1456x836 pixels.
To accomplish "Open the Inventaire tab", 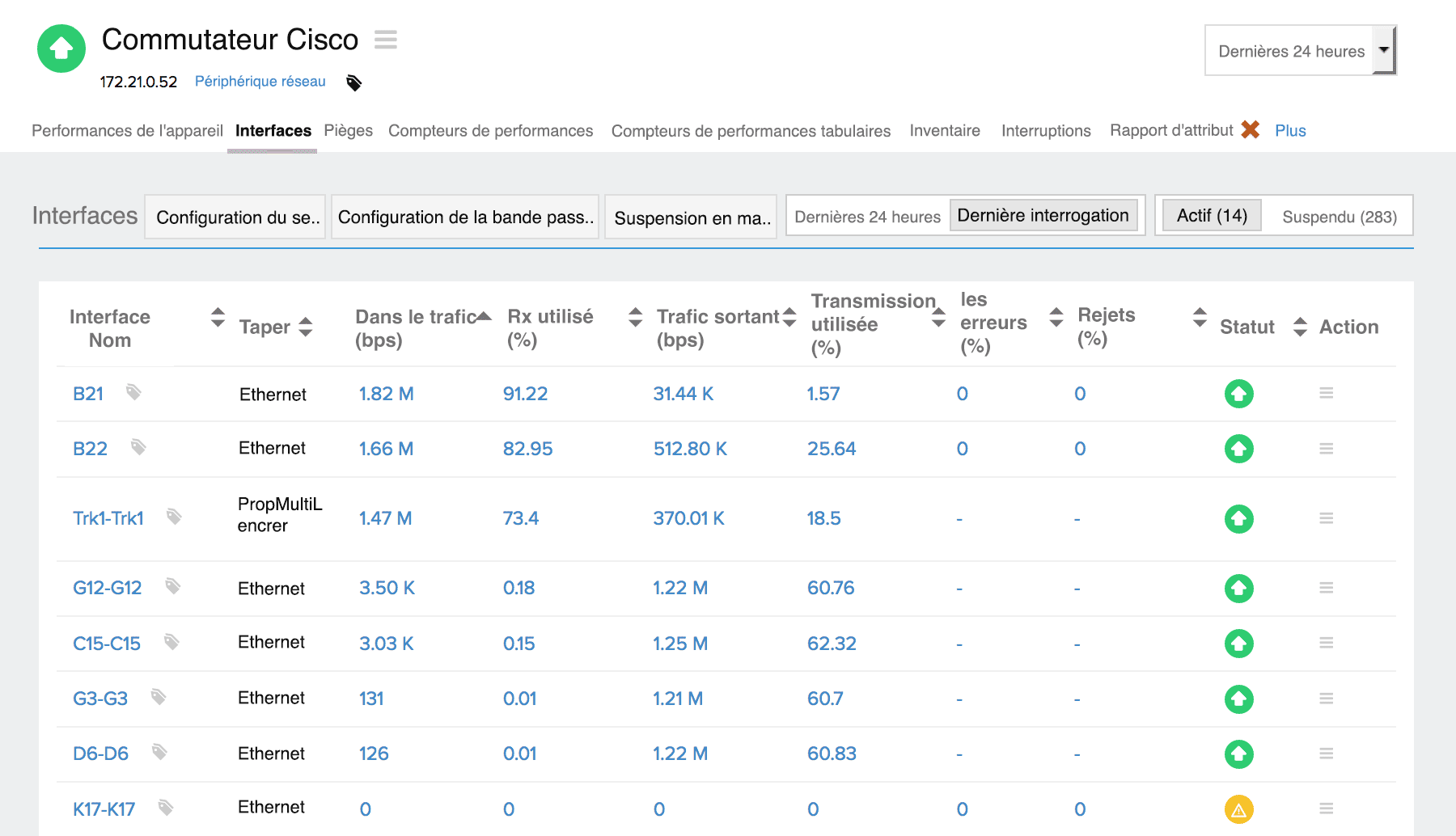I will click(x=944, y=131).
